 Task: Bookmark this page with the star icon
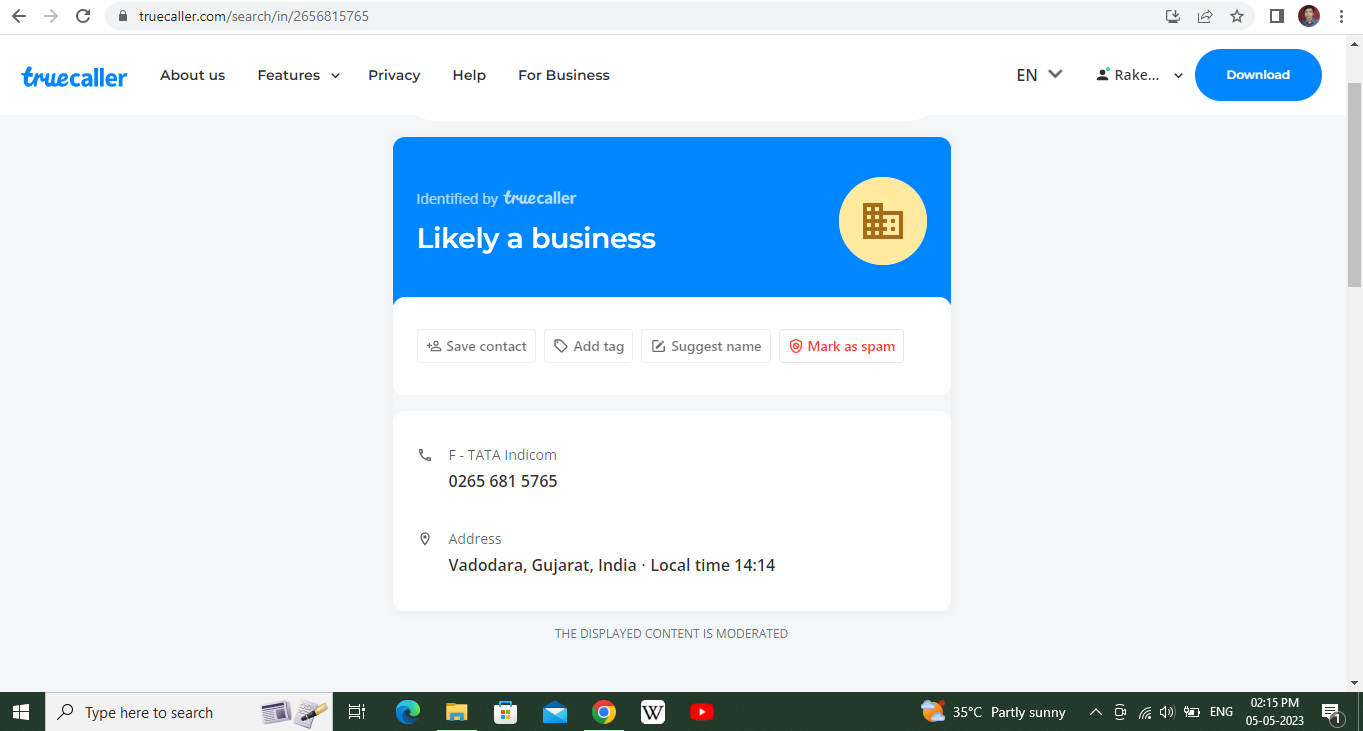coord(1237,16)
